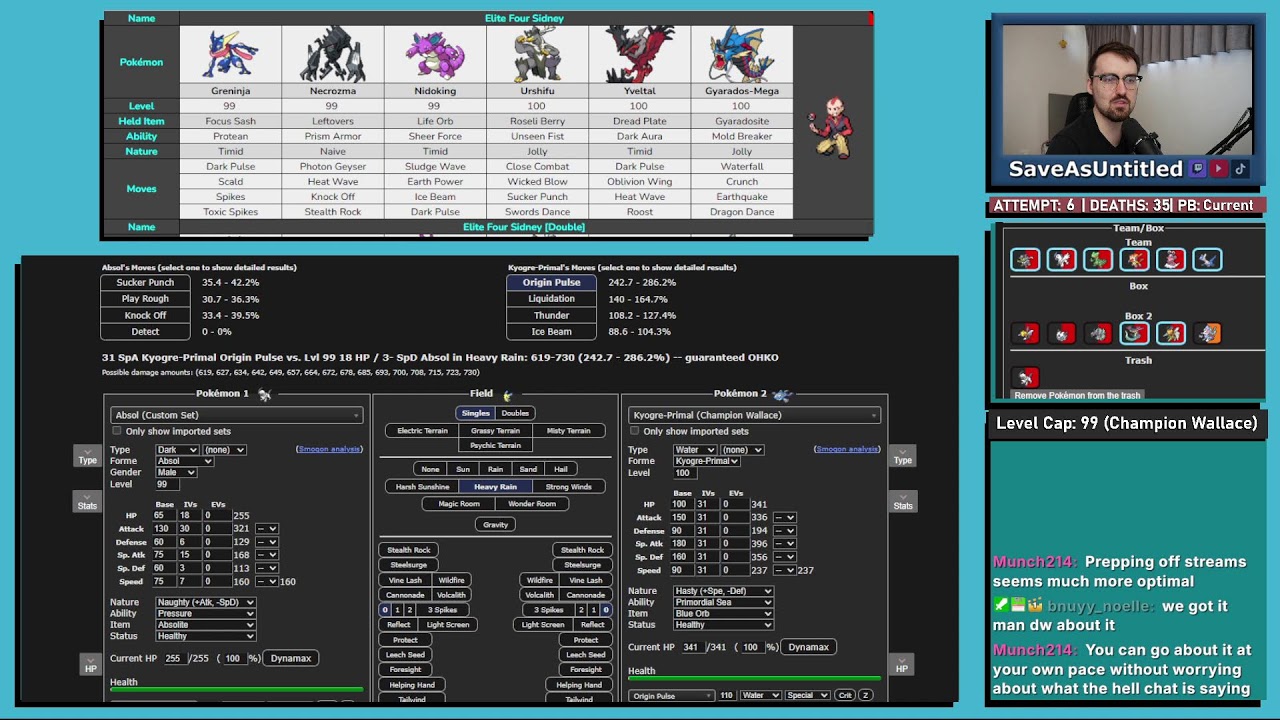Click the serpent Pokémon icon in Box 2
The width and height of the screenshot is (1280, 720).
click(x=1134, y=333)
